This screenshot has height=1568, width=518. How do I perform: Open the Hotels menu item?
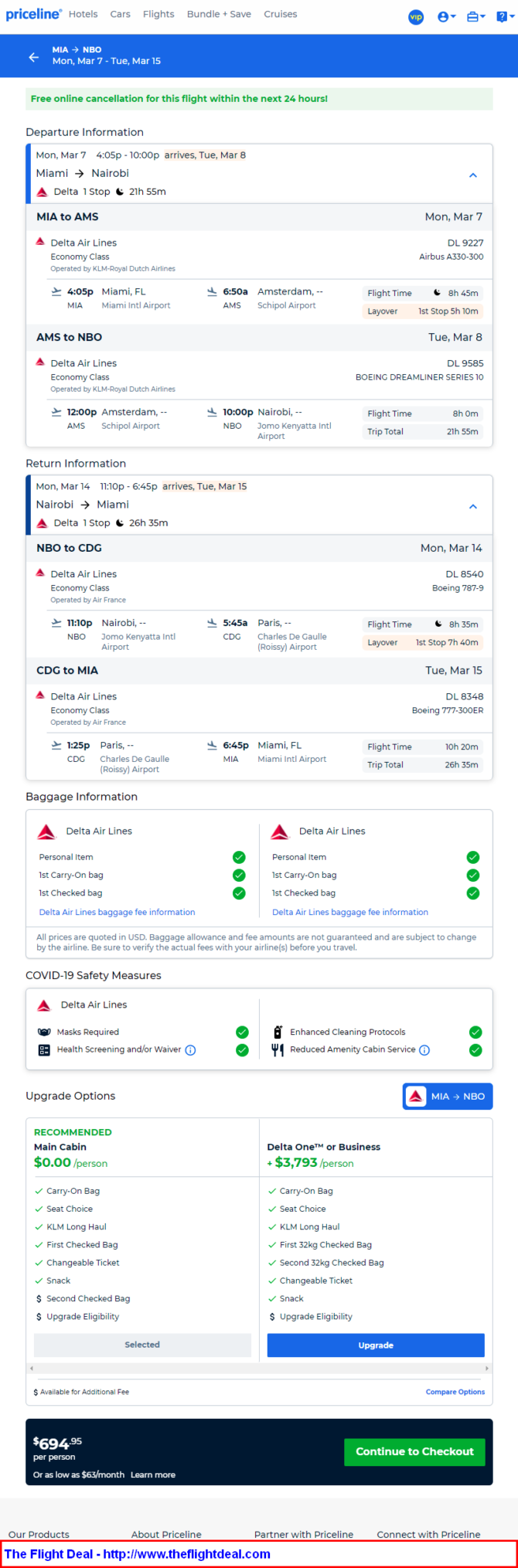83,14
